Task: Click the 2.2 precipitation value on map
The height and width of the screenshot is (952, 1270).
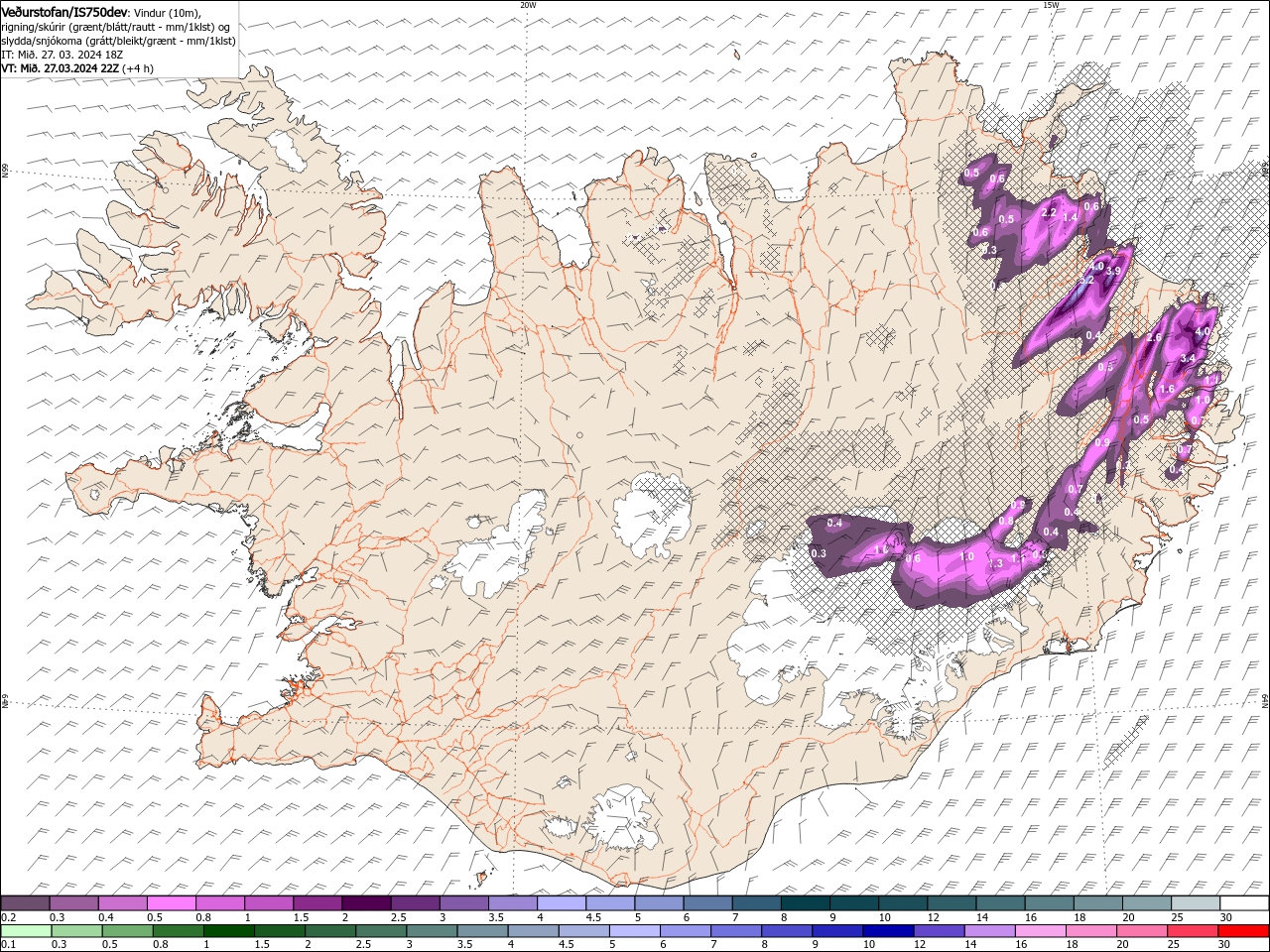Action: coord(1049,212)
